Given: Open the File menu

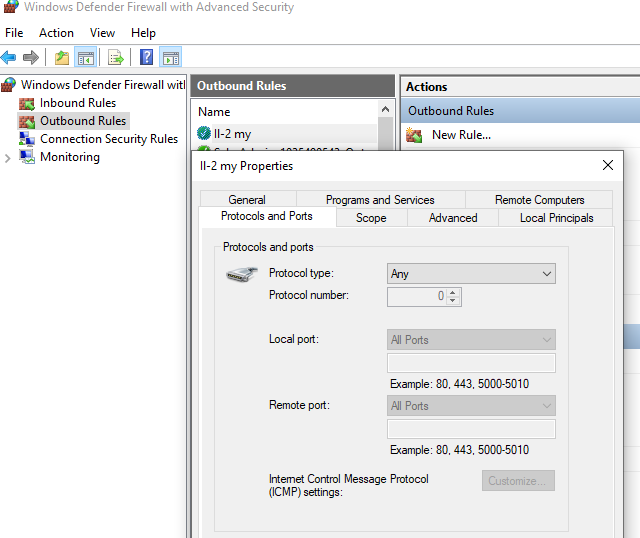Looking at the screenshot, I should [14, 33].
